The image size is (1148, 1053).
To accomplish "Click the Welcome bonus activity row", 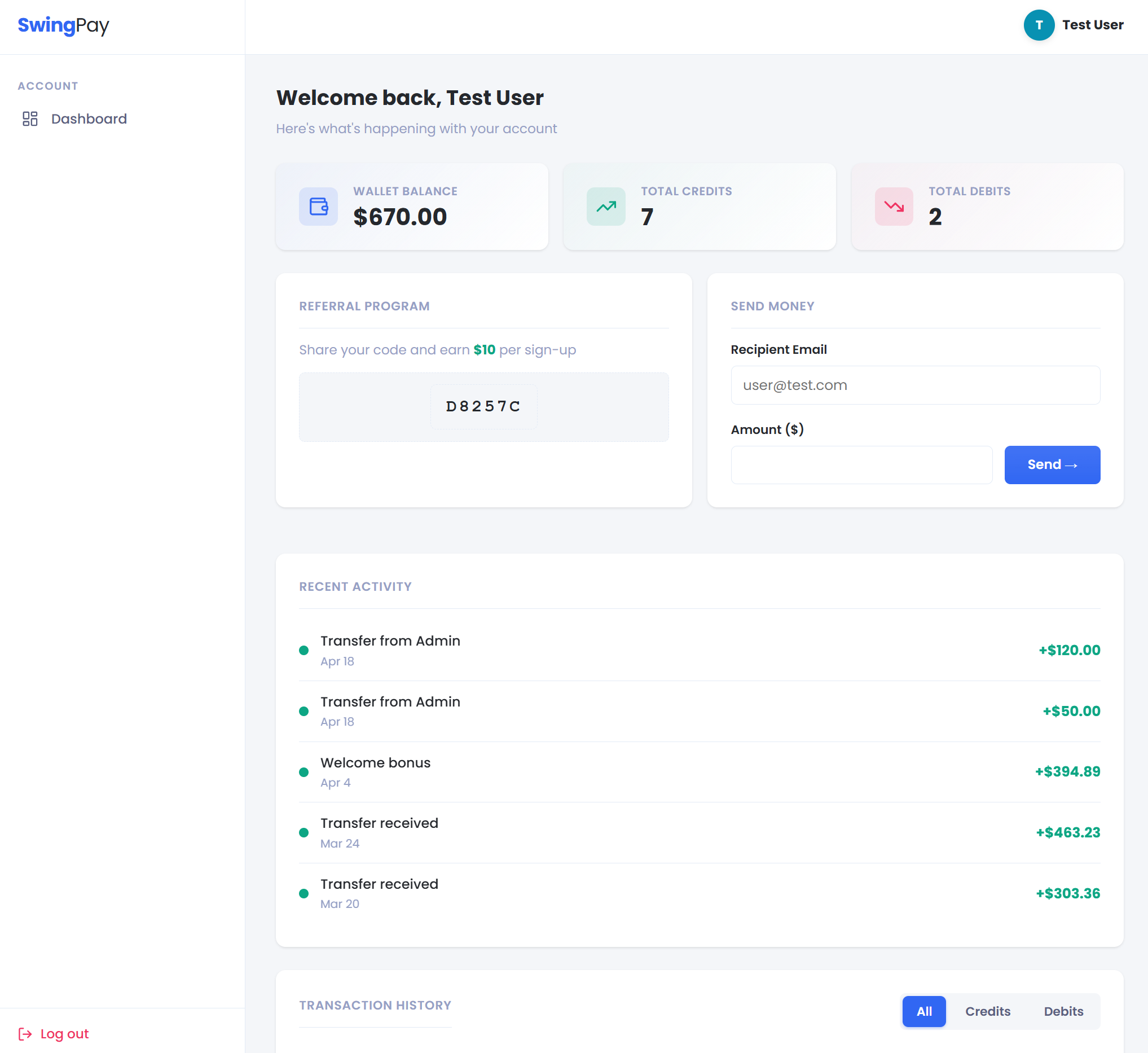I will pyautogui.click(x=376, y=771).
